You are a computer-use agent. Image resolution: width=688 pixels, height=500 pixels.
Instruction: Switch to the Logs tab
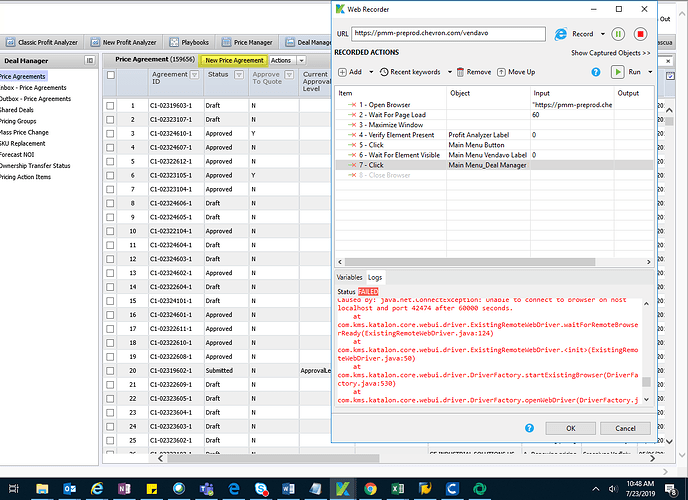[x=375, y=277]
